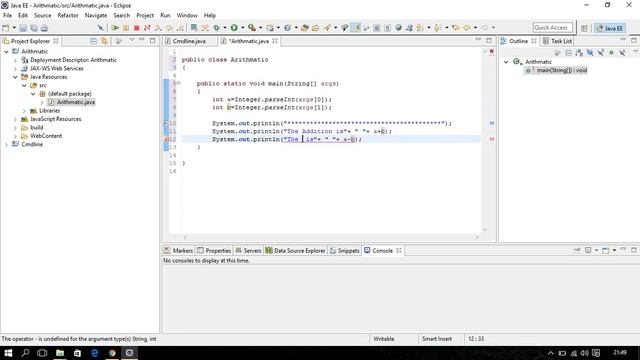This screenshot has width=640, height=360.
Task: Open Project Explorer view menu
Action: 132,40
